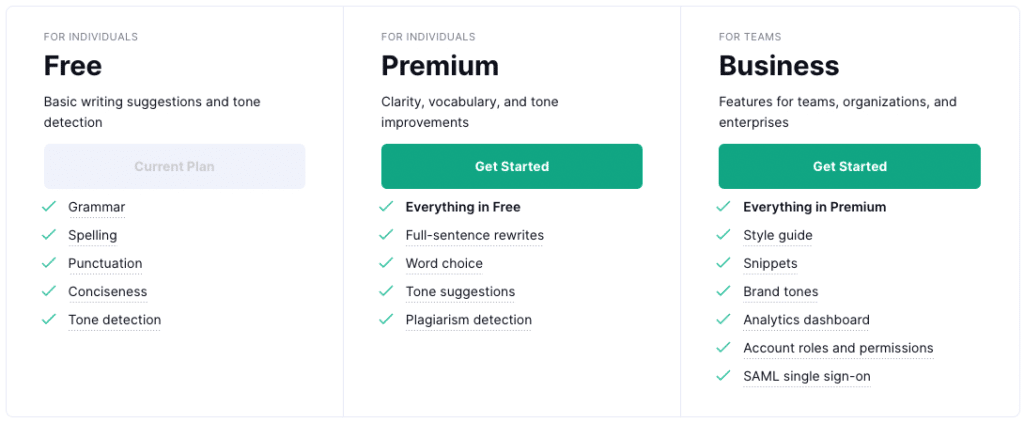Click the checkmark next to SAML single sign-on
This screenshot has height=423, width=1024.
coord(723,376)
